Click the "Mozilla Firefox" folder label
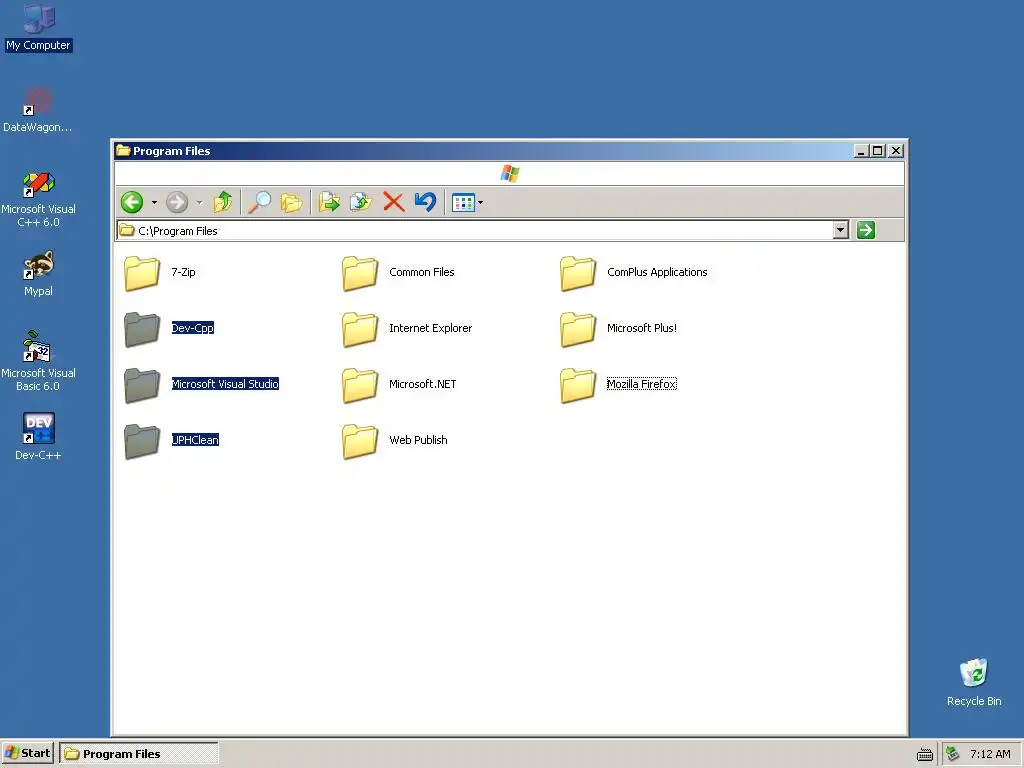The image size is (1024, 768). tap(641, 384)
